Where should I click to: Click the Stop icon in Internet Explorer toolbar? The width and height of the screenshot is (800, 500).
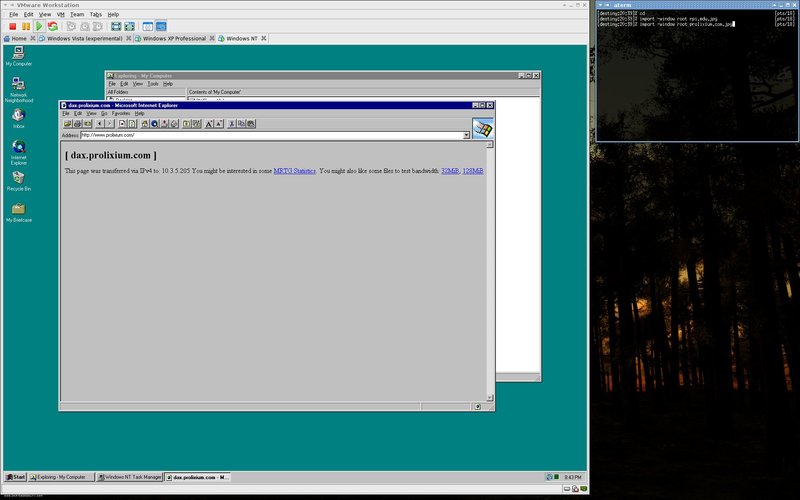tap(122, 124)
